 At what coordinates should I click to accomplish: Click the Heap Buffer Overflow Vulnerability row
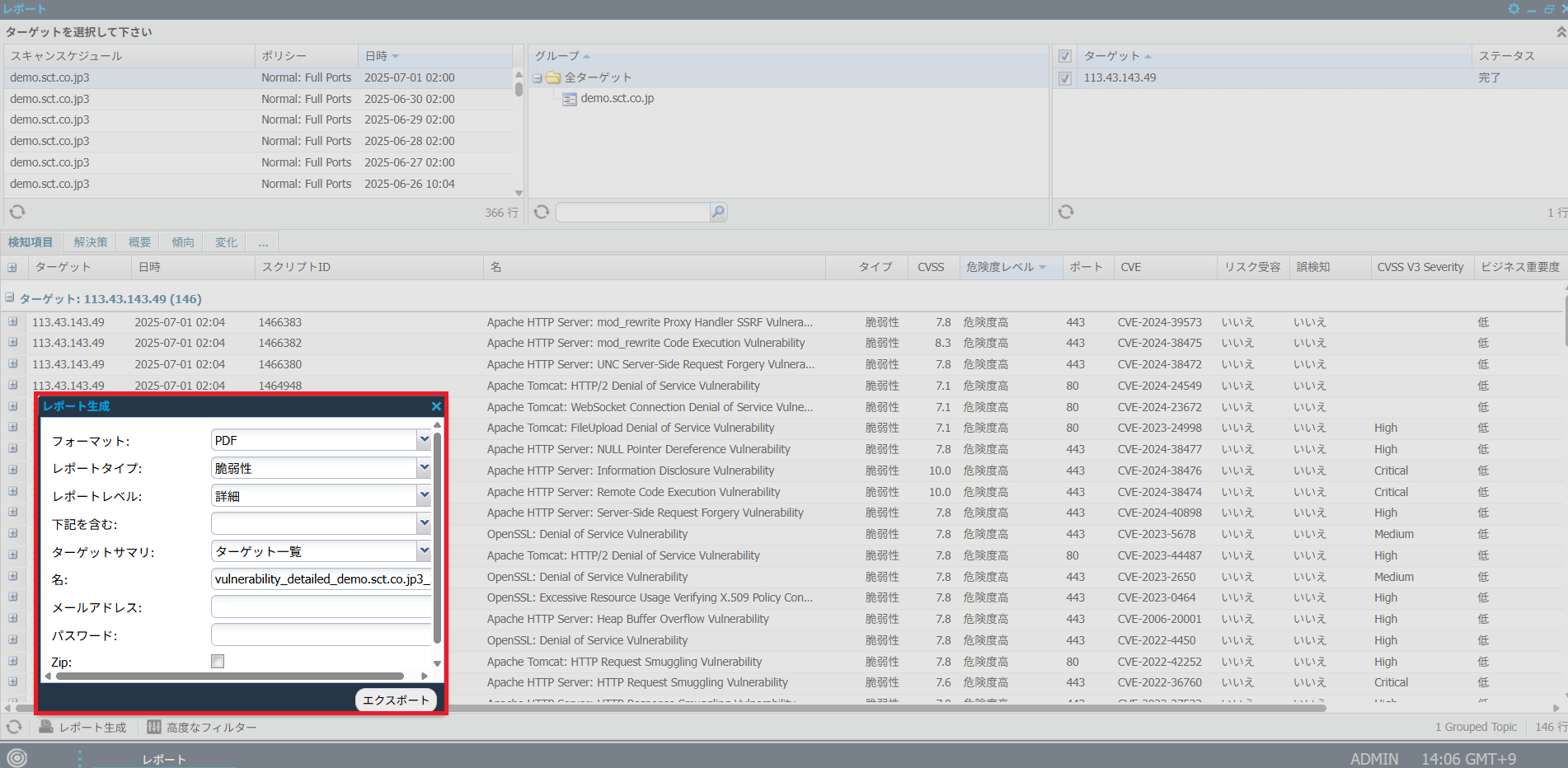click(x=783, y=619)
